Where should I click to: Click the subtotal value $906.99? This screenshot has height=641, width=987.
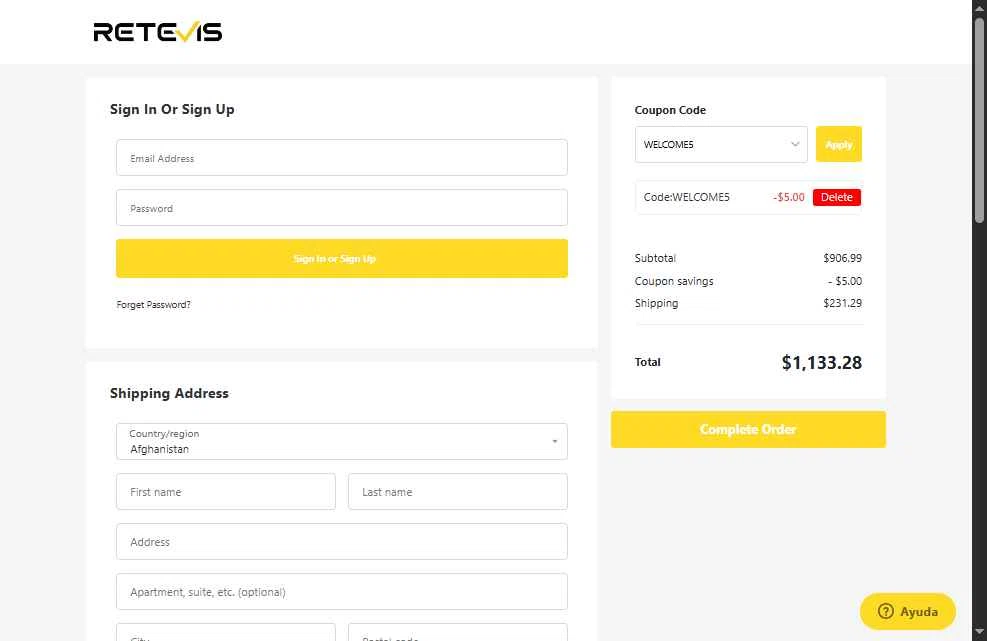point(842,258)
